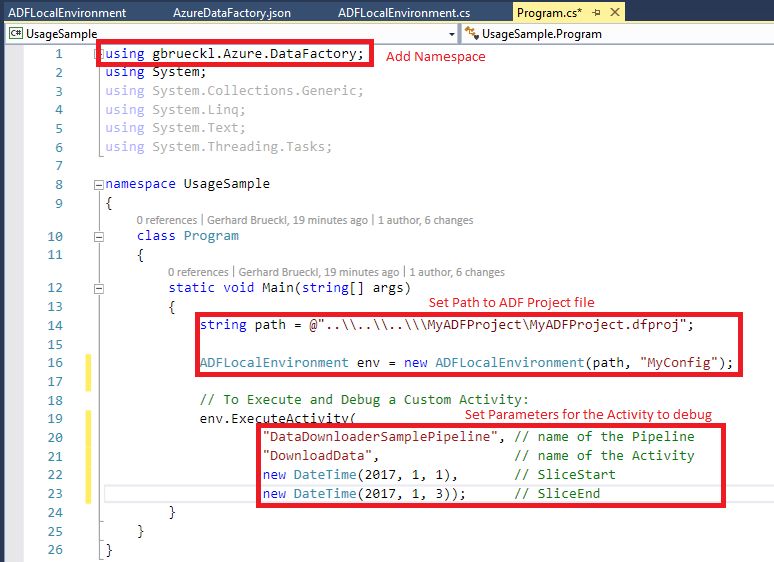Screen dimensions: 774x562
Task: Open the AzureDataFactory.json tab
Action: 232,13
